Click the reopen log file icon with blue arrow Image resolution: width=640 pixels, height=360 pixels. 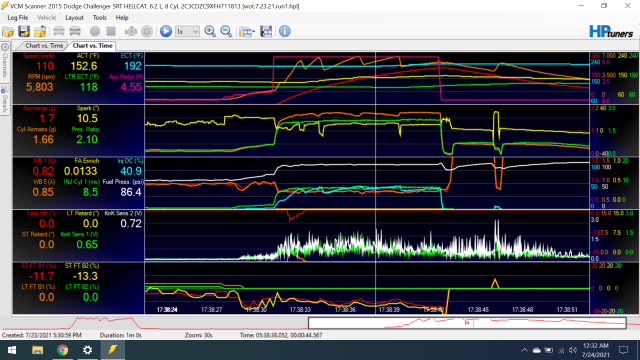(x=40, y=31)
